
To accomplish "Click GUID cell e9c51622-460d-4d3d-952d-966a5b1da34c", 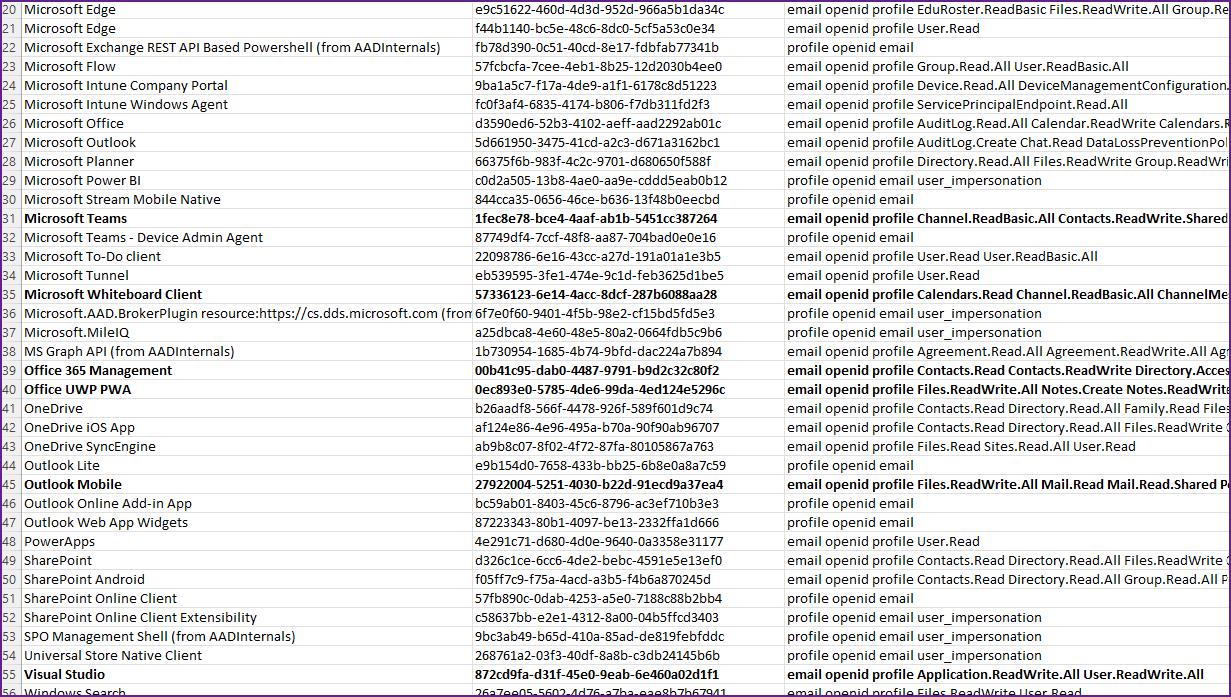I will [628, 10].
